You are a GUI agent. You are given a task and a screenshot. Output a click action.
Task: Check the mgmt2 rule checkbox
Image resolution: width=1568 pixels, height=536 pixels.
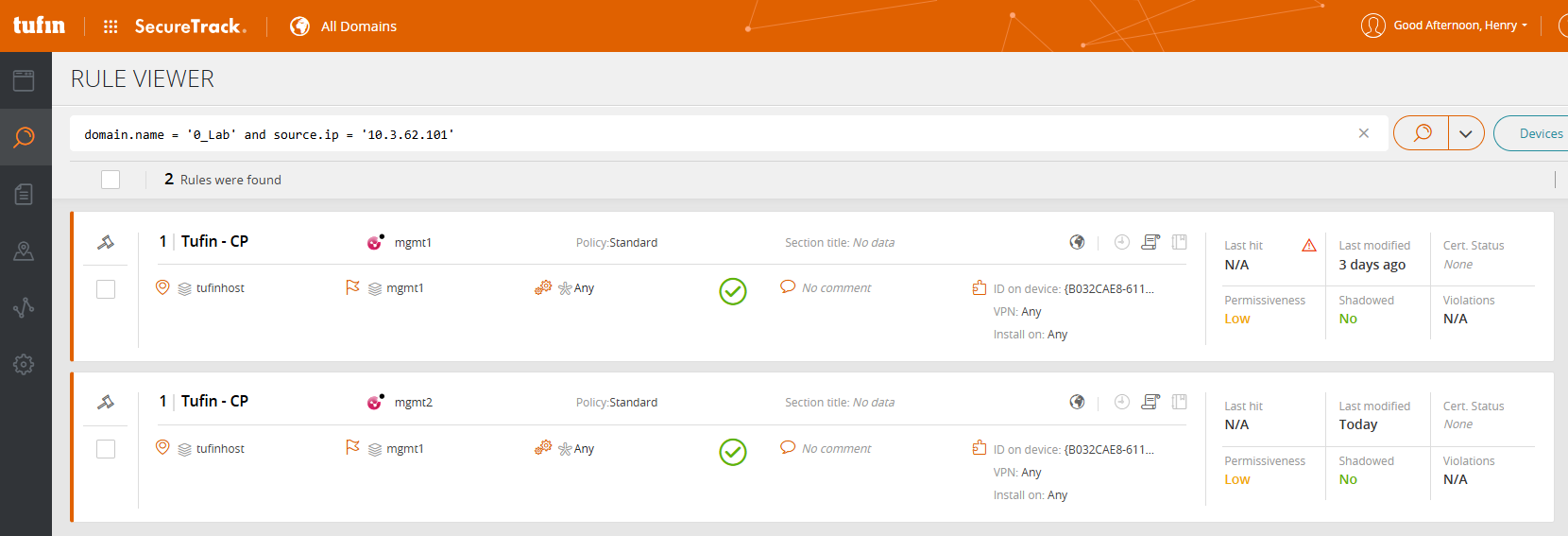(106, 449)
